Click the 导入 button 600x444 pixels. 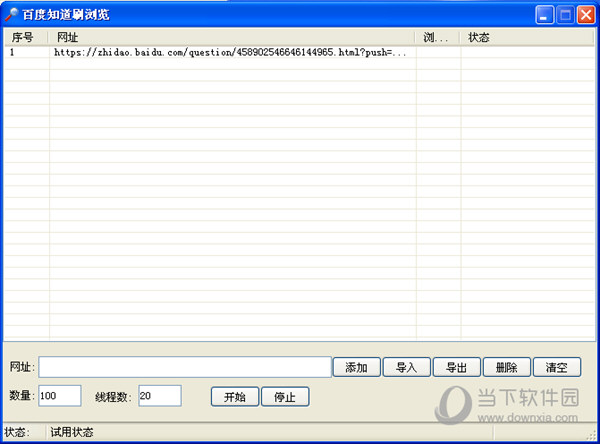(x=407, y=367)
